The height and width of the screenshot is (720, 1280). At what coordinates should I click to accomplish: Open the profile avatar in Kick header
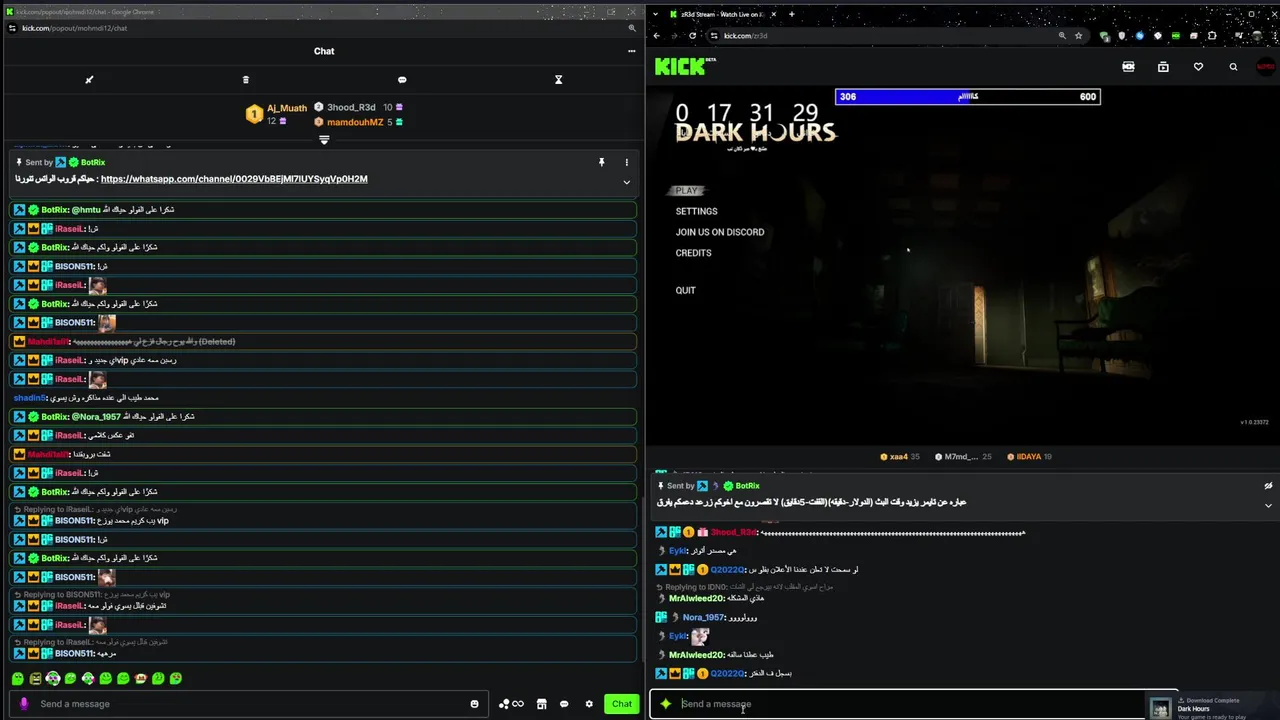pos(1265,67)
